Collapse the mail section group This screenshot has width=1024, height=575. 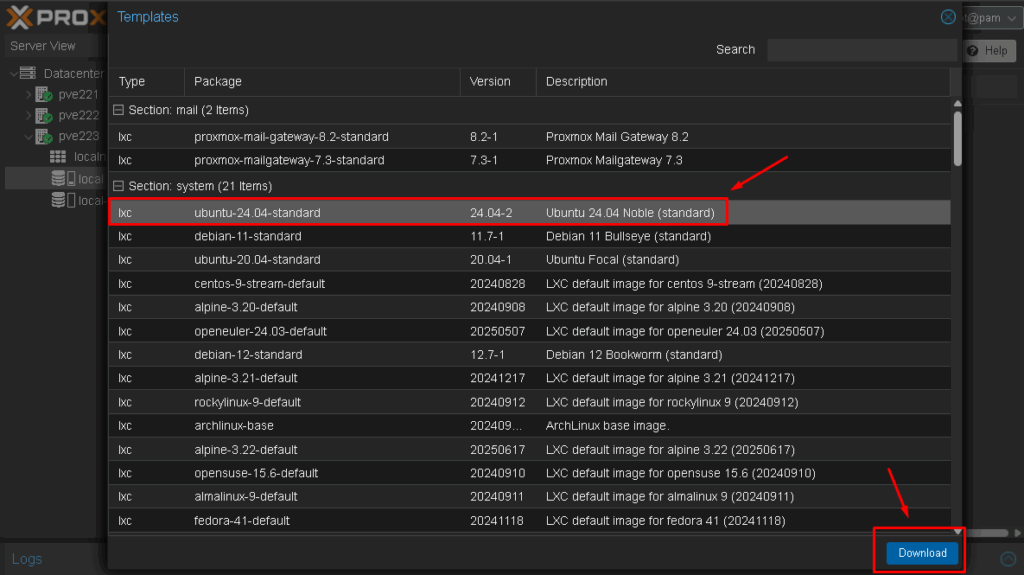click(x=118, y=110)
